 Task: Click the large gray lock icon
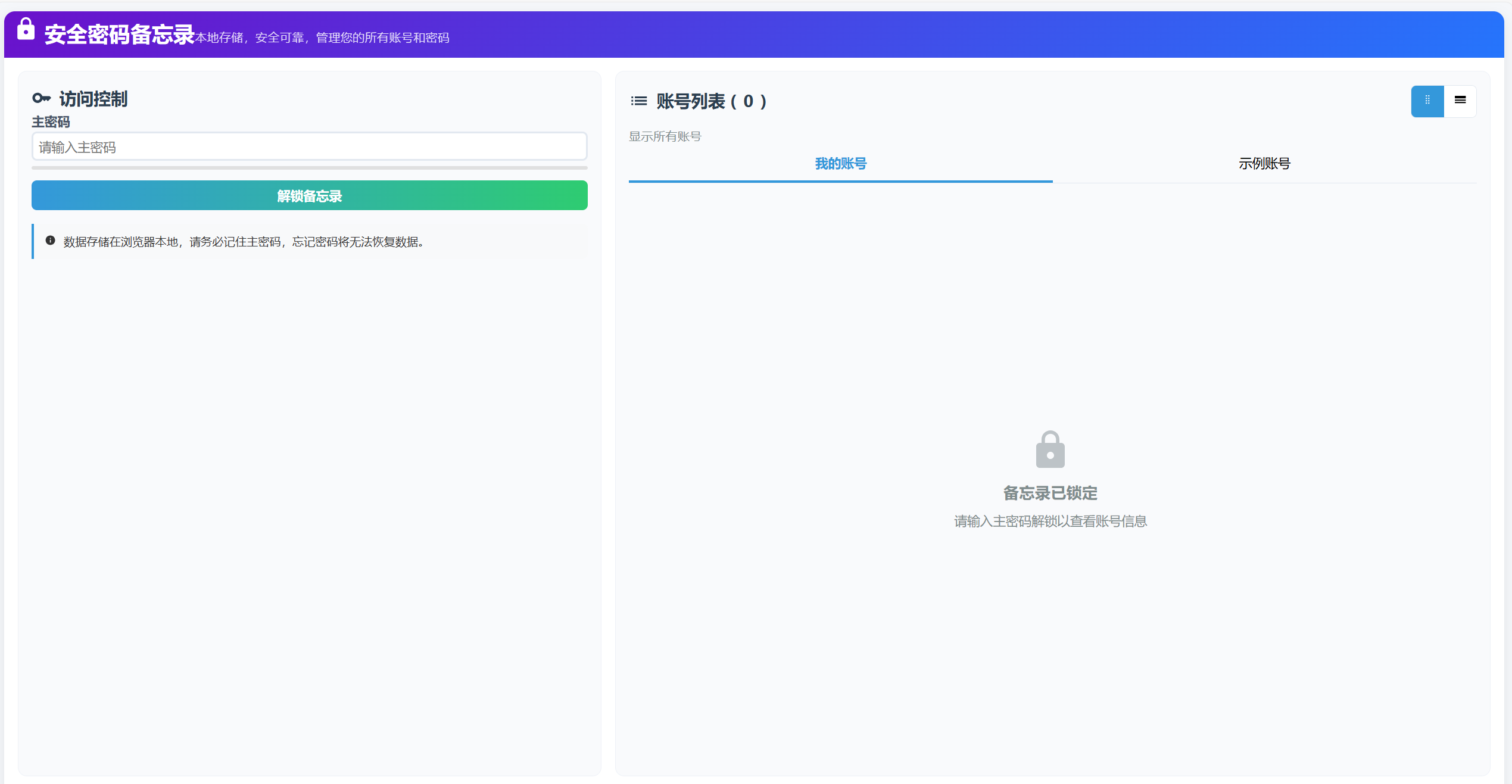tap(1050, 449)
